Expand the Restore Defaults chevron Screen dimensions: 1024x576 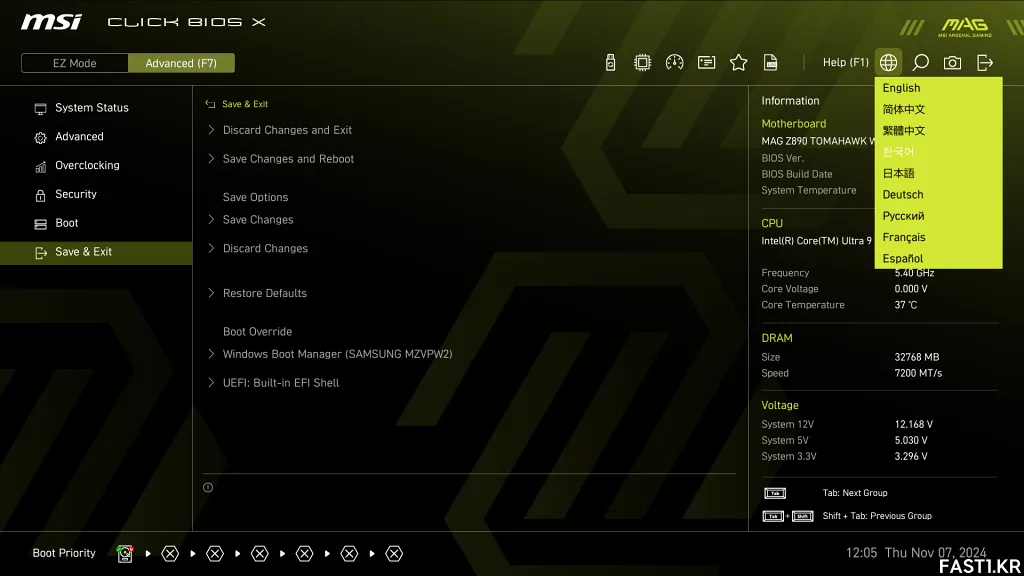pyautogui.click(x=211, y=293)
